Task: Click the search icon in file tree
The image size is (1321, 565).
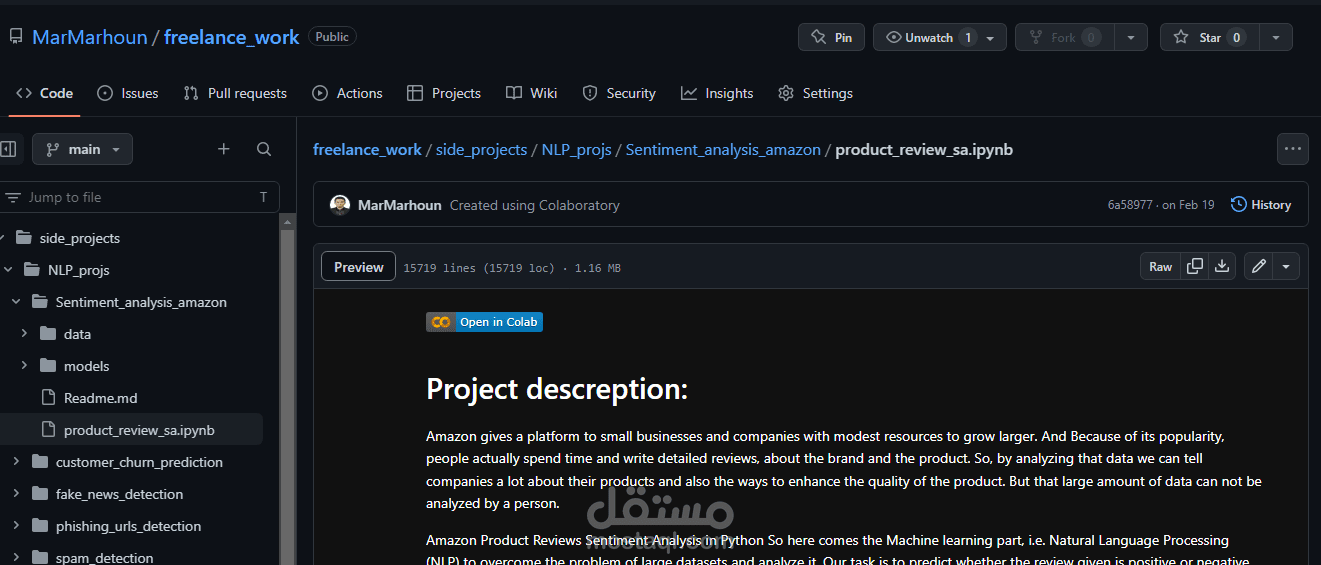Action: [264, 149]
